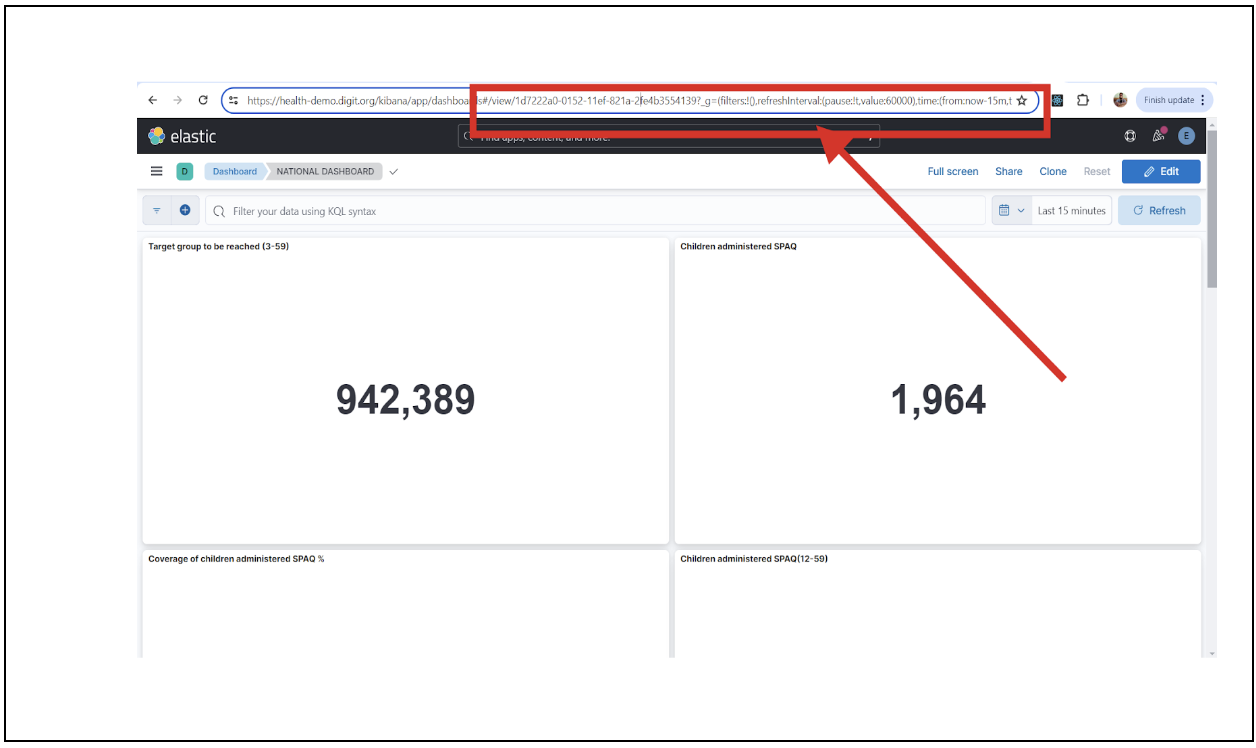Viewport: 1256px width, 748px height.
Task: Go to the Dashboard breadcrumb
Action: pos(234,171)
